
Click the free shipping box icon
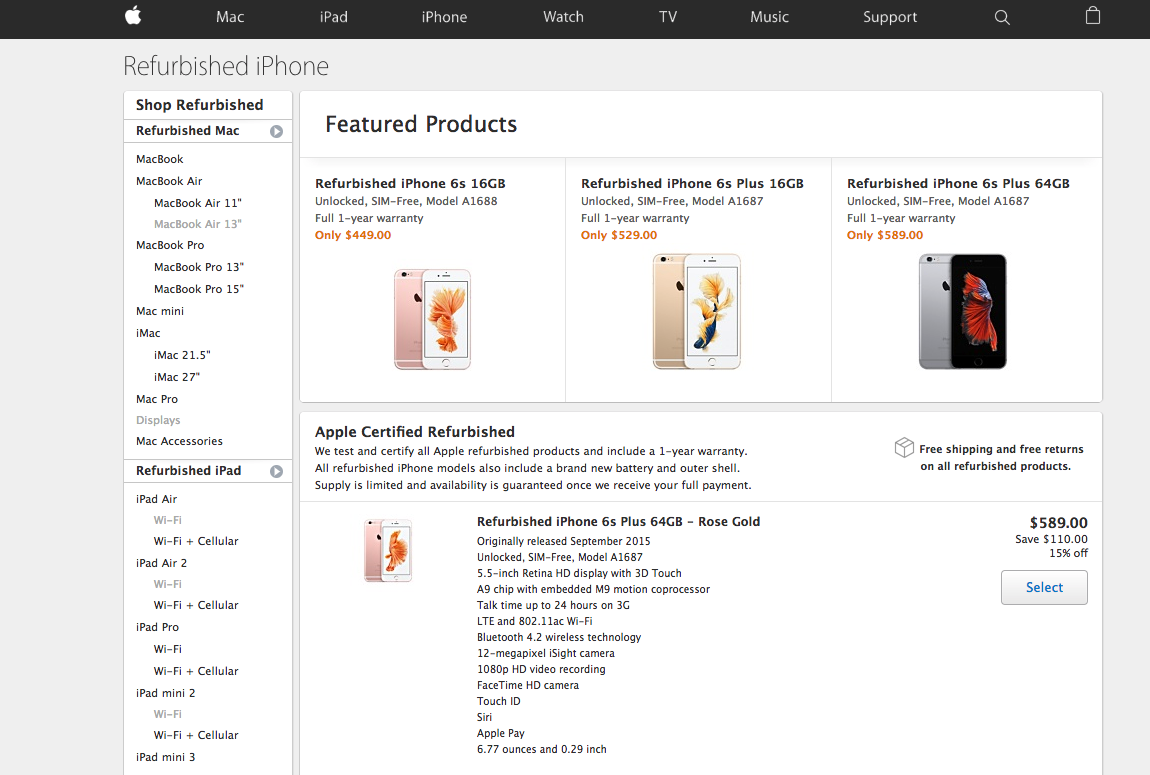[904, 447]
